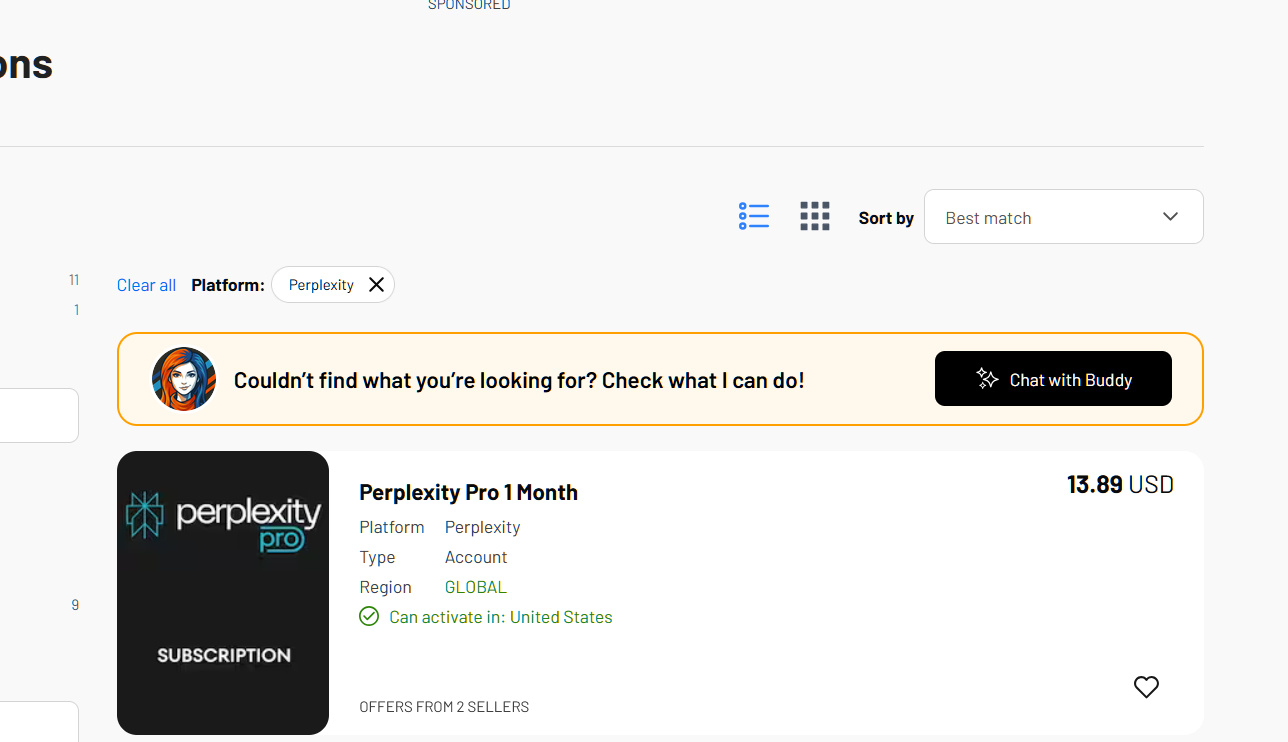Switch to grid view layout
1288x742 pixels.
click(x=815, y=216)
